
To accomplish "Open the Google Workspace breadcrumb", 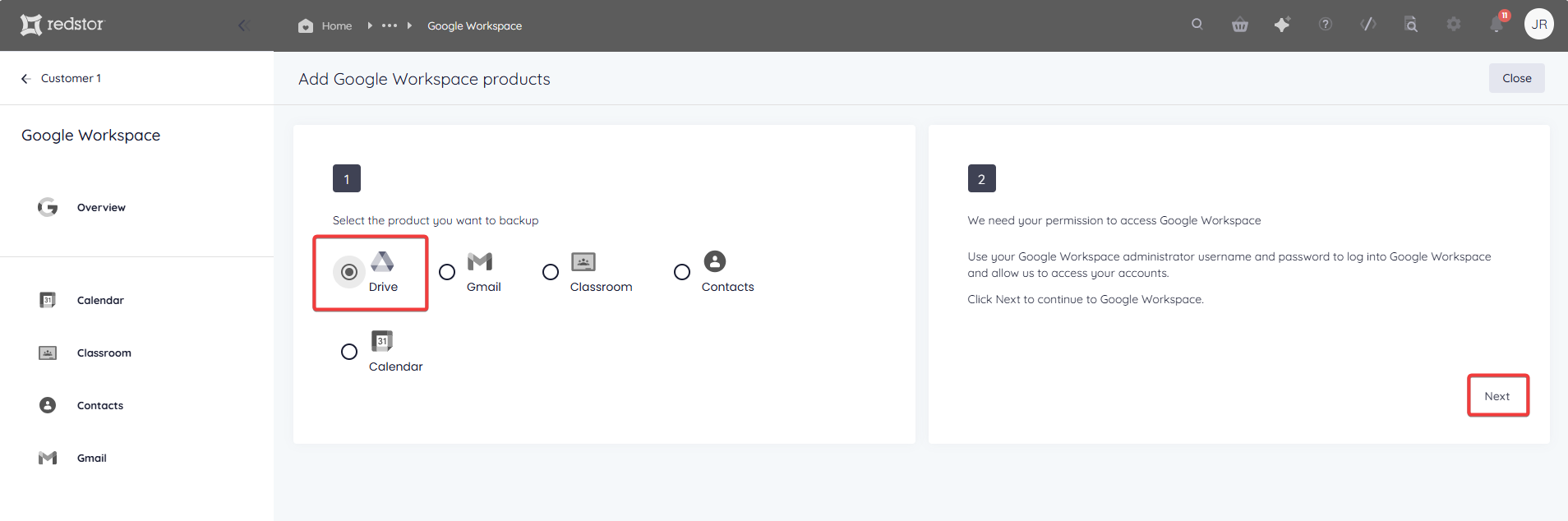I will tap(474, 25).
